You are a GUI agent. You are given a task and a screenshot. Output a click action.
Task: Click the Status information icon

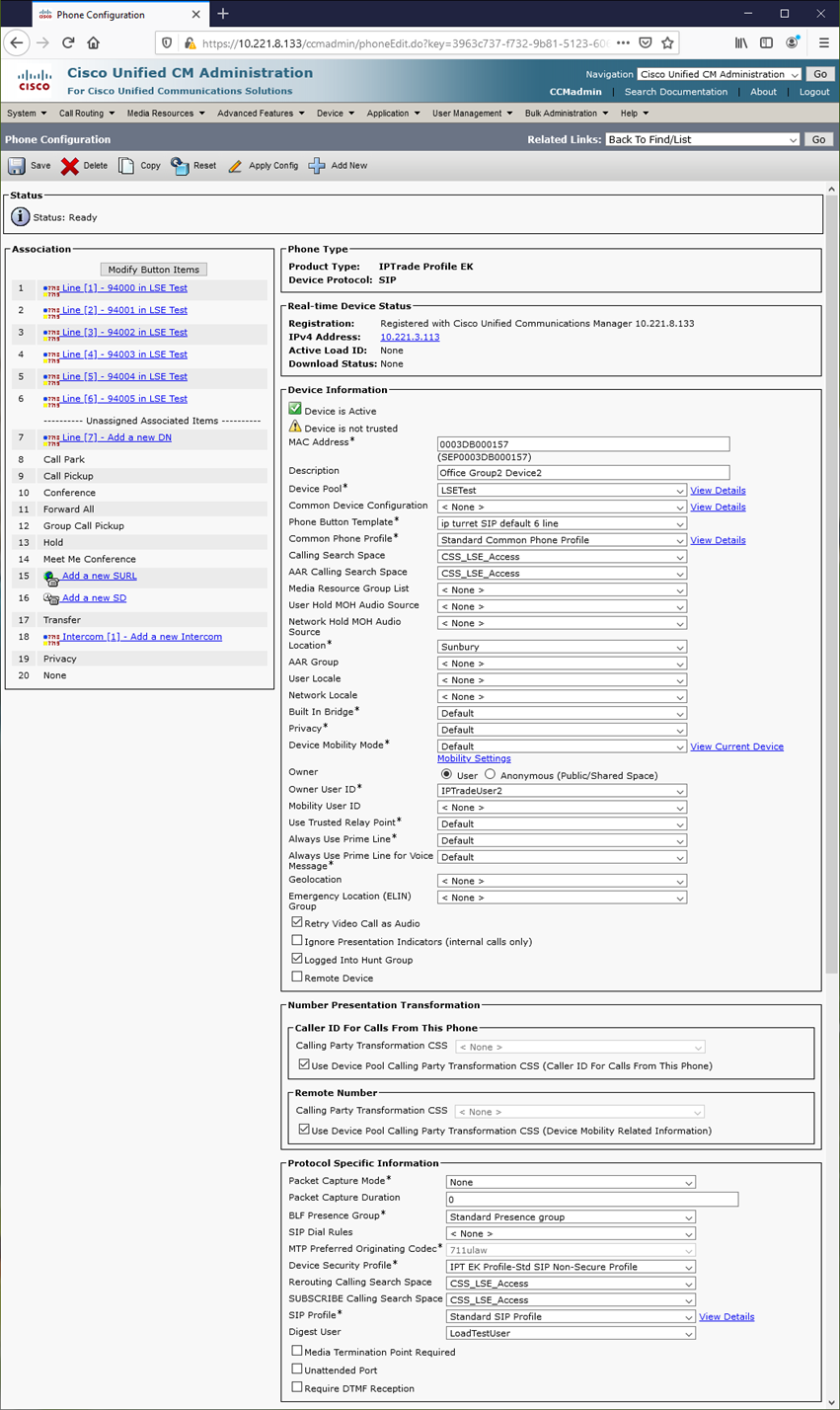coord(21,217)
